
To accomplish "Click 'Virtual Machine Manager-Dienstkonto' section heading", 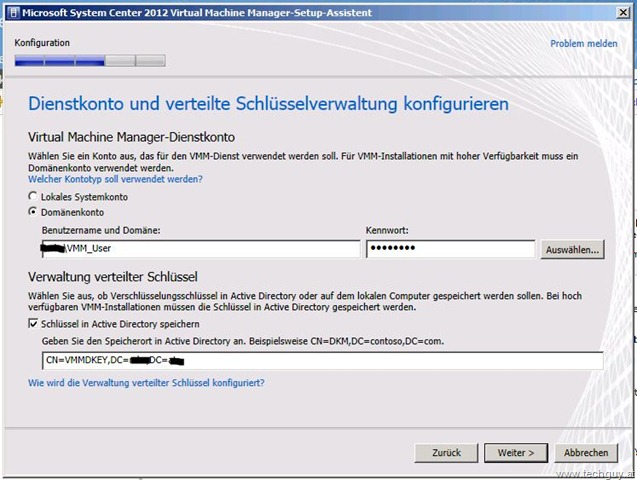I will pos(131,137).
